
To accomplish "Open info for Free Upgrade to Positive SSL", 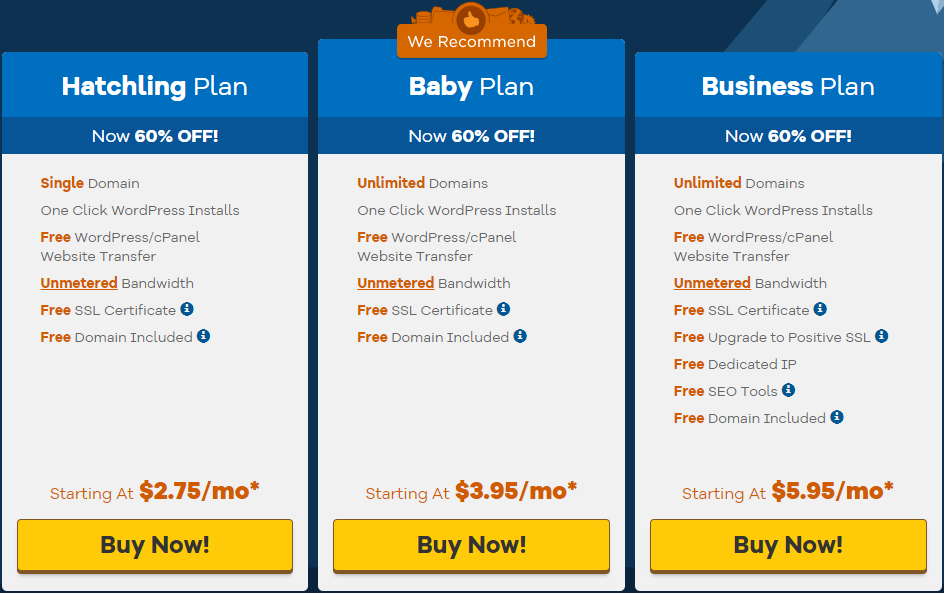I will [880, 336].
